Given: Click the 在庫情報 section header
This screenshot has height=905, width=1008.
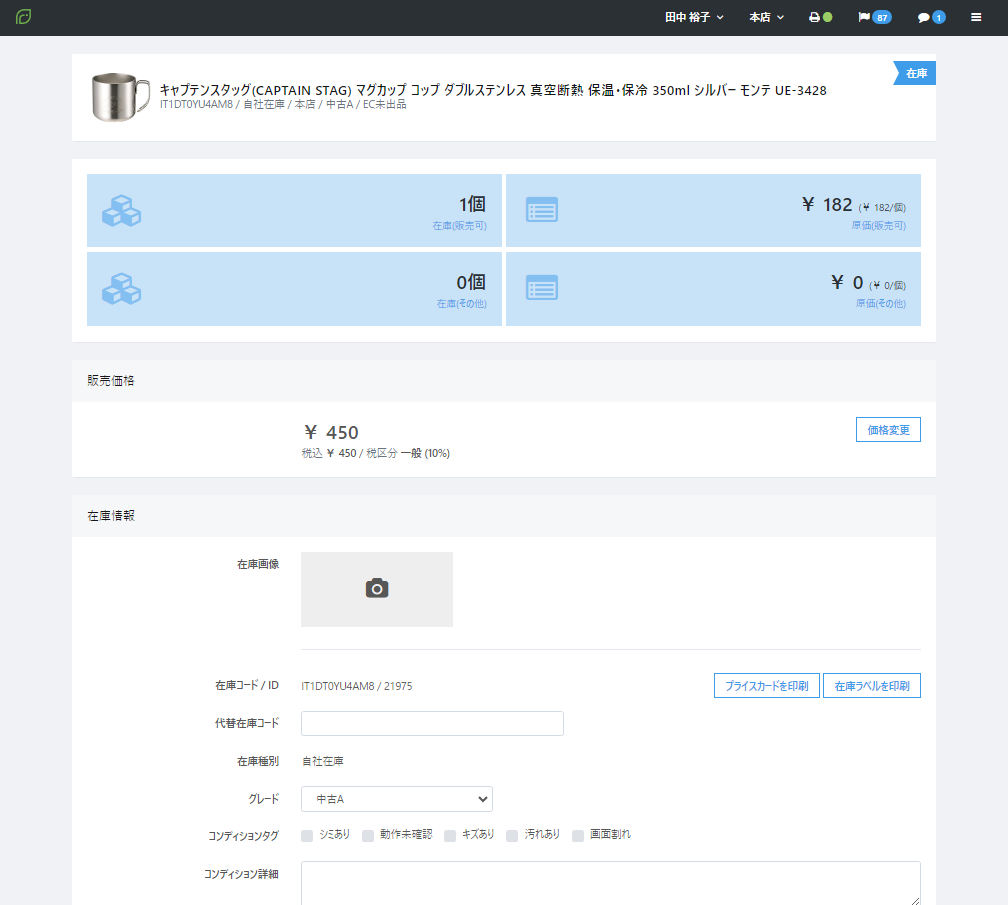Looking at the screenshot, I should (x=111, y=516).
